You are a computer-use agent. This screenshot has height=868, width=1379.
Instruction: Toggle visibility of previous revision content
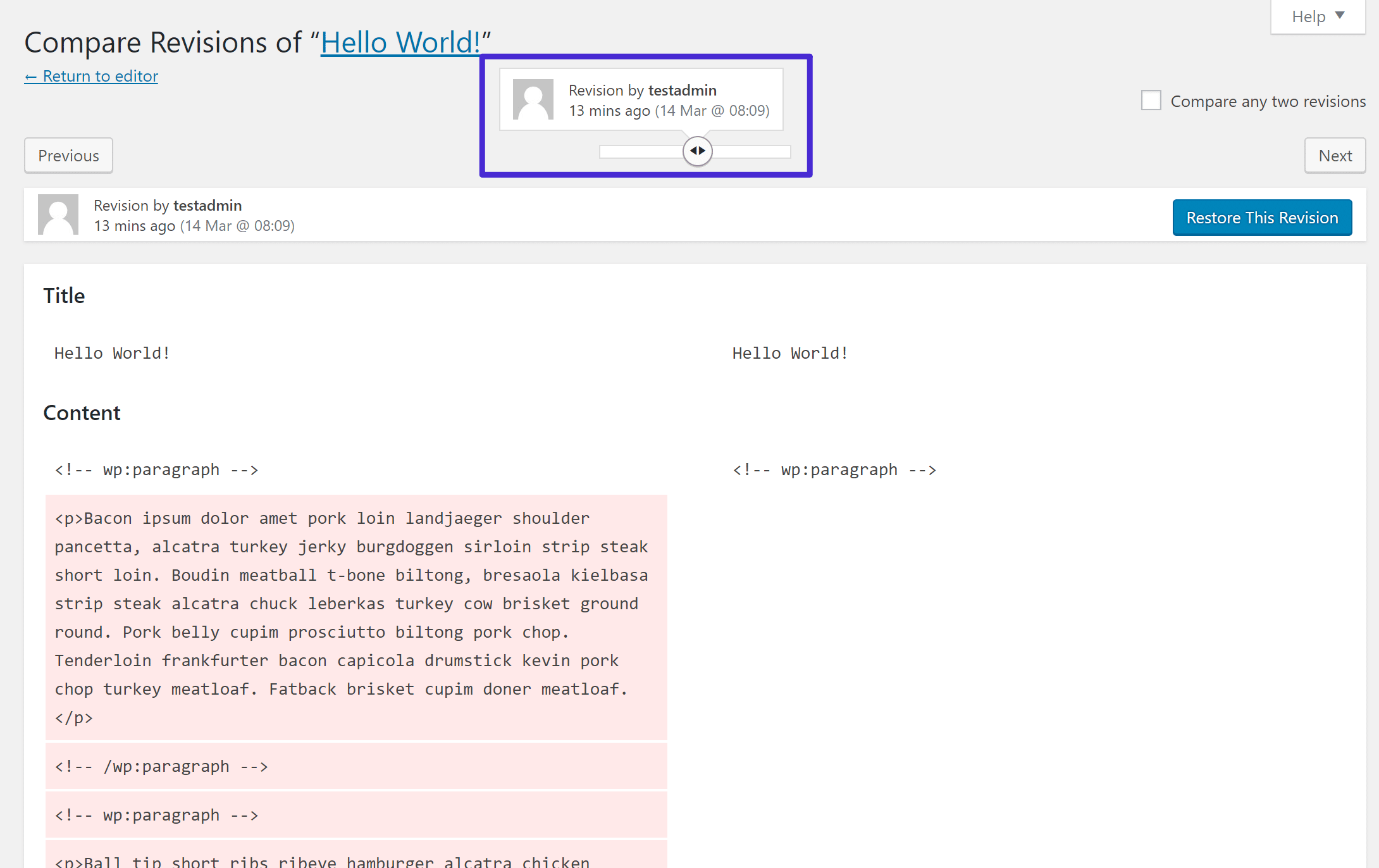(x=697, y=152)
